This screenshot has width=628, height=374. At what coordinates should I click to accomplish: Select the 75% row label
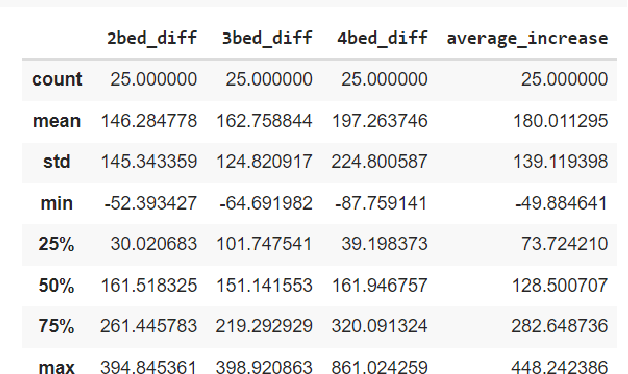coord(56,326)
